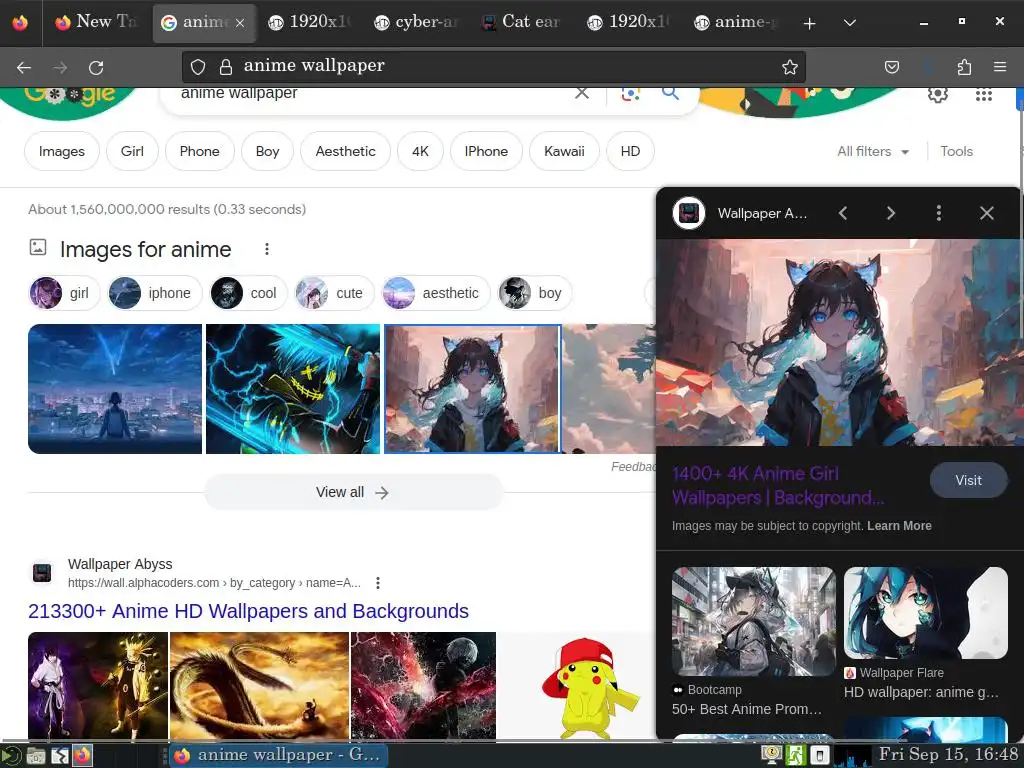Viewport: 1024px width, 768px height.
Task: Close the anime wallpaper Google tab
Action: 240,23
